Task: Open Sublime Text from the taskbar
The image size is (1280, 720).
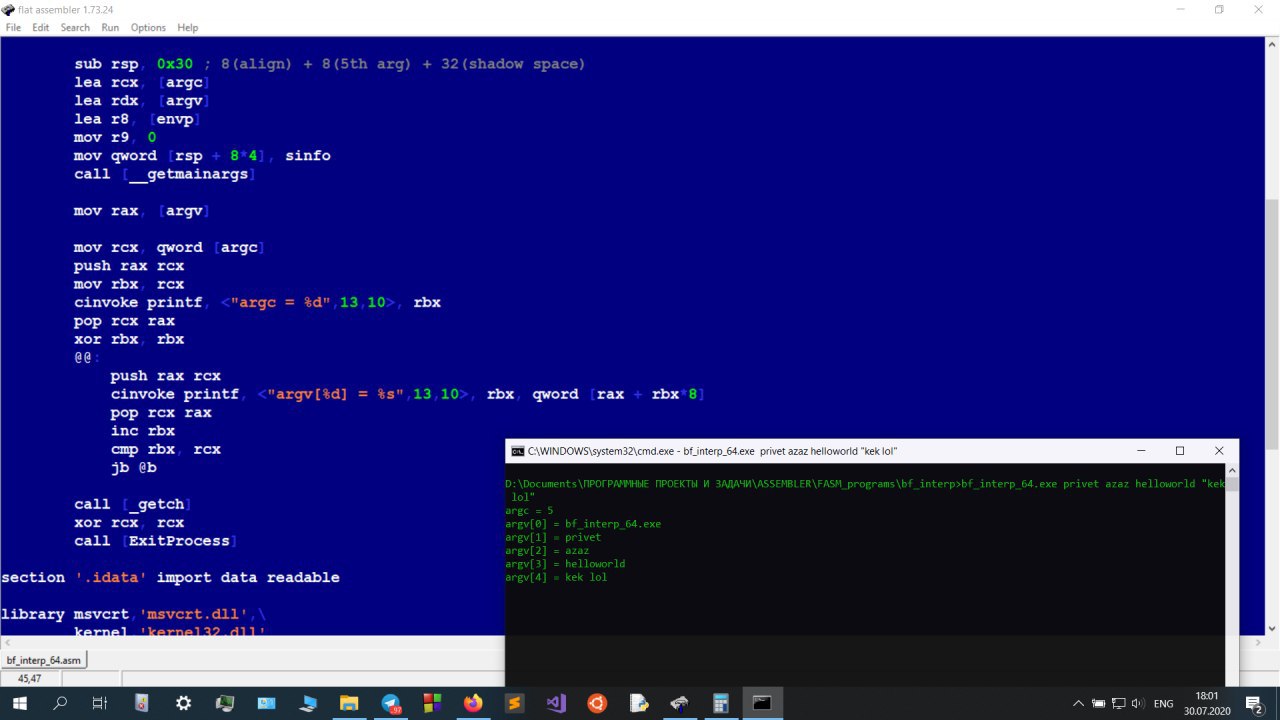Action: pyautogui.click(x=514, y=703)
